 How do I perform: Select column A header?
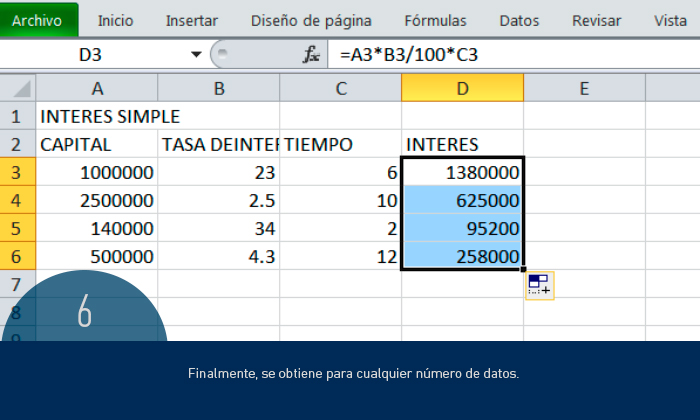pos(97,89)
